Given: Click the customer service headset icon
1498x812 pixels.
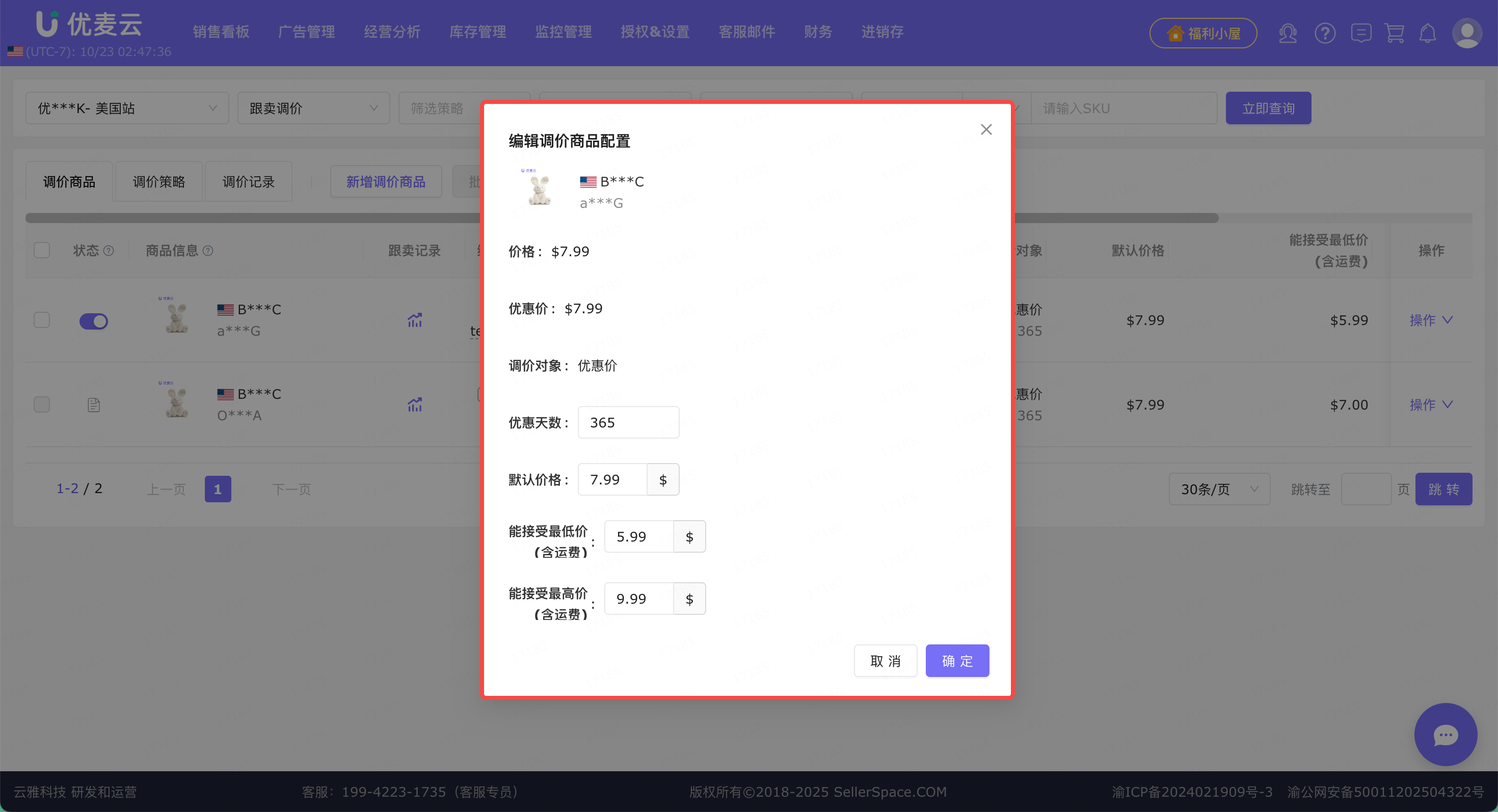Looking at the screenshot, I should (1288, 33).
